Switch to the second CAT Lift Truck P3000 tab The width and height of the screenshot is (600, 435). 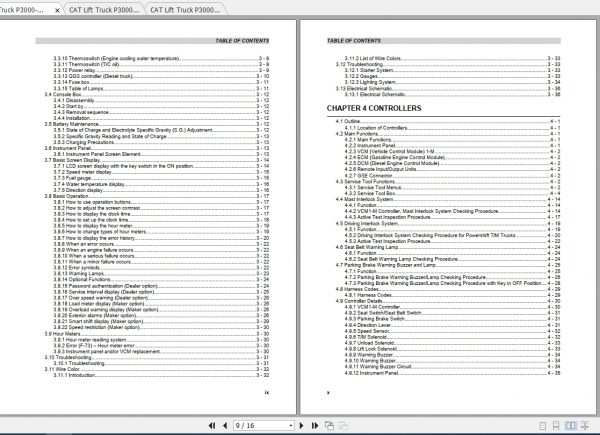coord(104,10)
